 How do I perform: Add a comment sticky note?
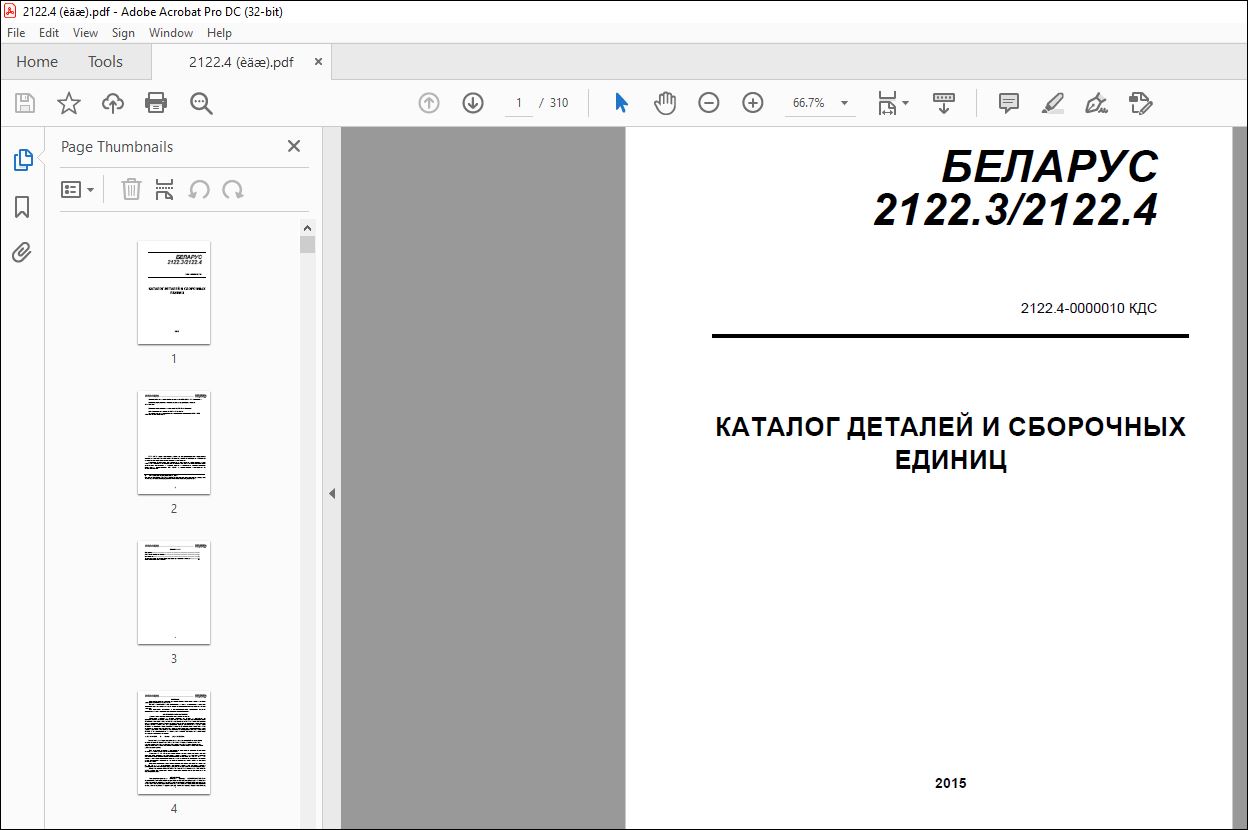[x=1009, y=103]
